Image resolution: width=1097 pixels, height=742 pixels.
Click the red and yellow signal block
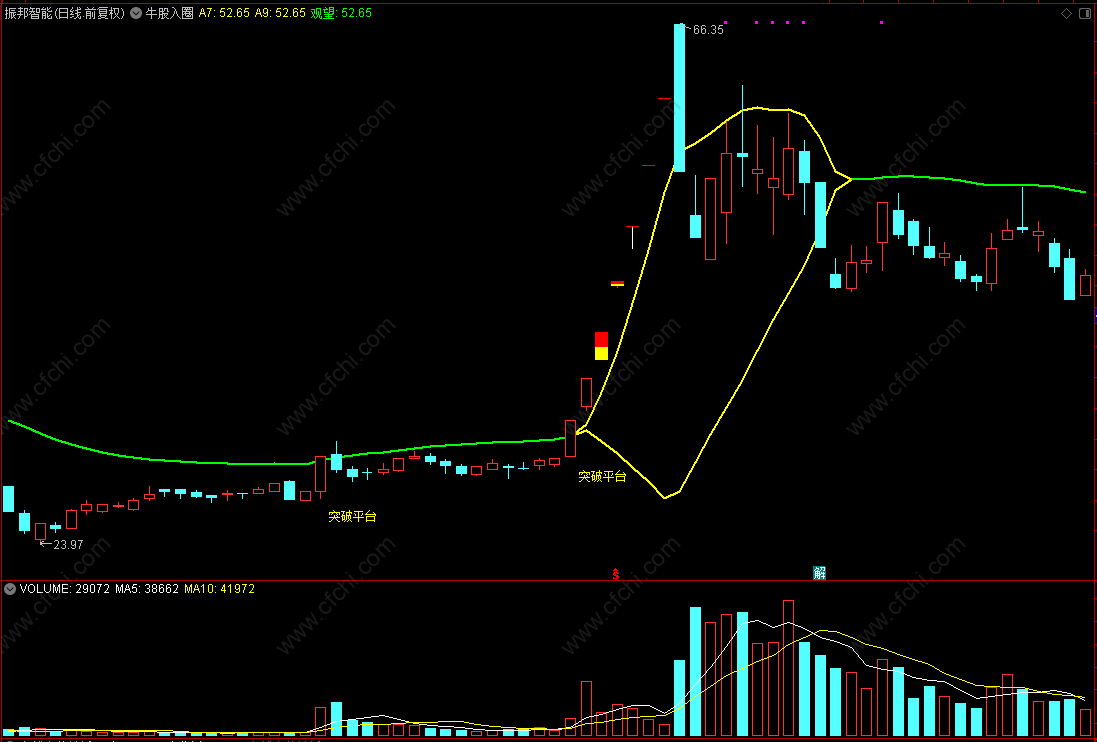601,346
